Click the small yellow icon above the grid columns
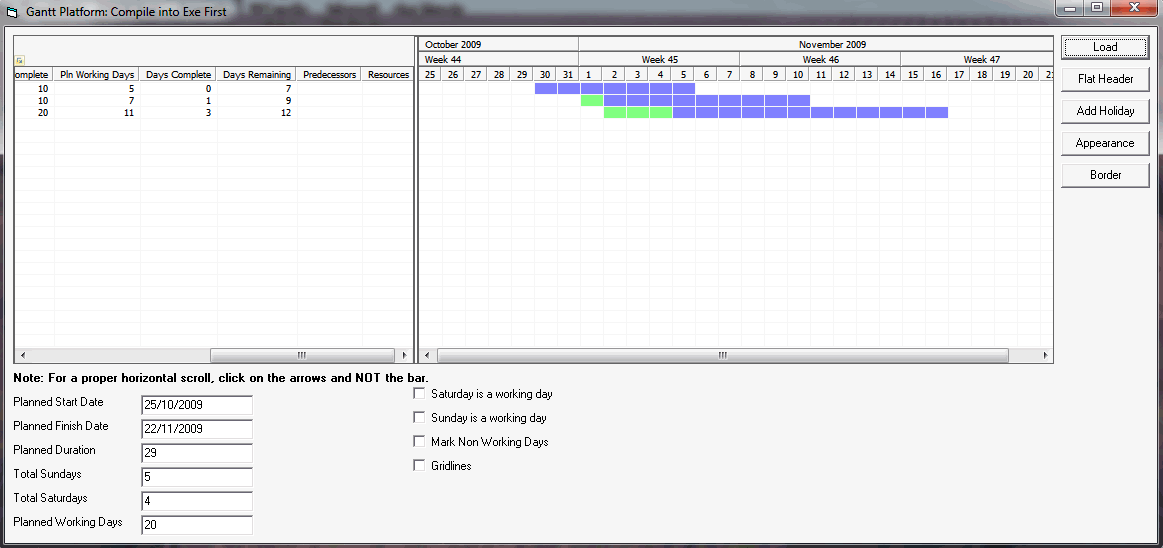 coord(19,61)
